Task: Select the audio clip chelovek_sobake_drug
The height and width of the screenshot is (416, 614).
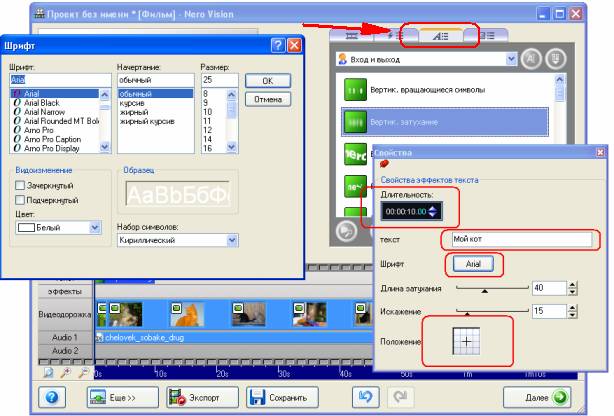Action: [x=234, y=338]
